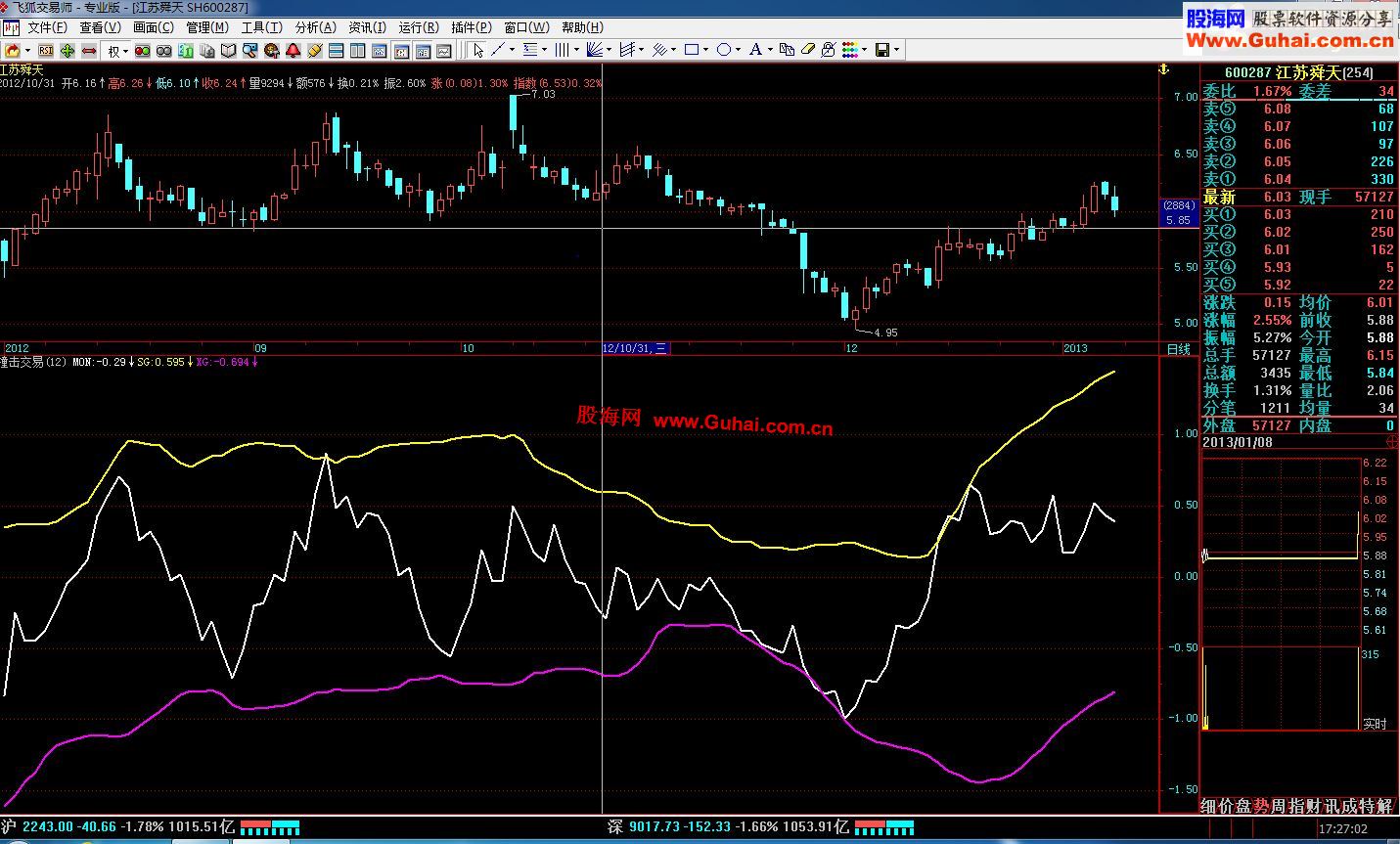This screenshot has height=844, width=1400.
Task: Click the red horizontal double-arrow icon
Action: click(x=89, y=50)
